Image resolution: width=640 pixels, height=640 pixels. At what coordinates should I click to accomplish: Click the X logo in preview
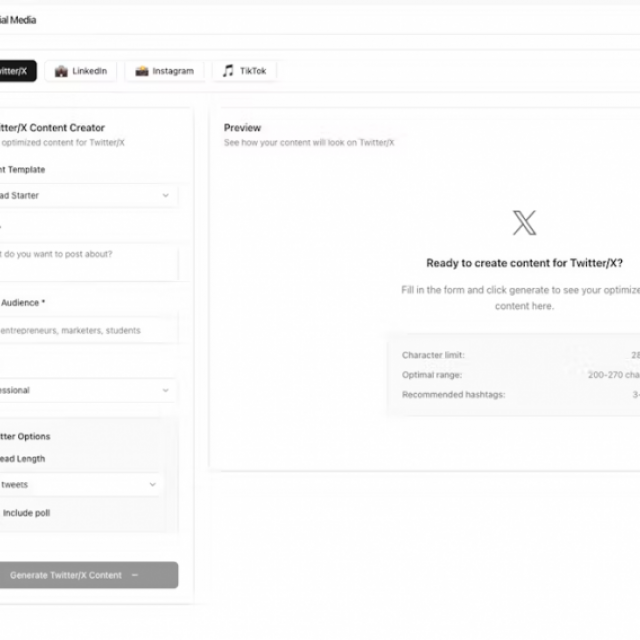coord(524,223)
